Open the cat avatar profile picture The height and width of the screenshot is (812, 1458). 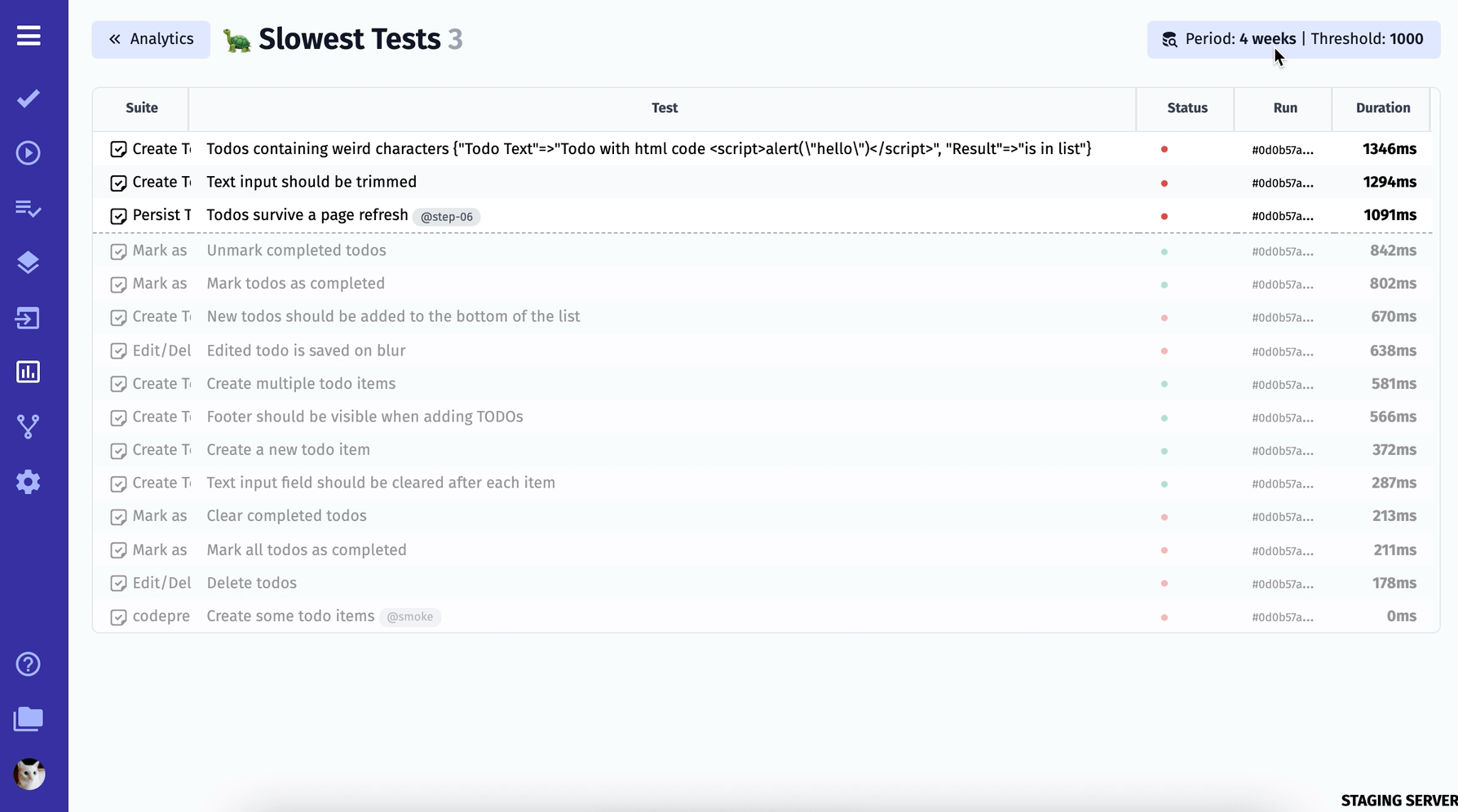[29, 774]
